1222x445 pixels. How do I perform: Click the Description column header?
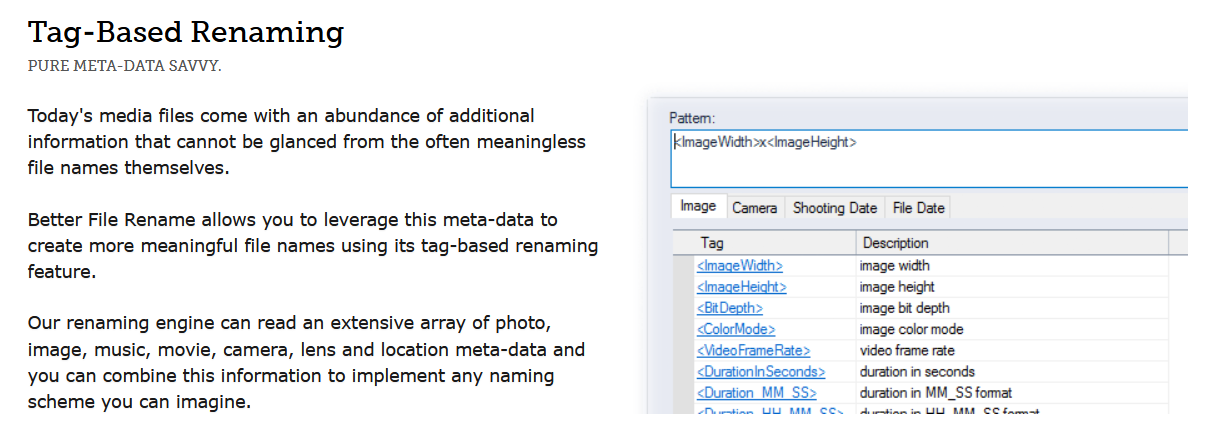[x=1012, y=243]
